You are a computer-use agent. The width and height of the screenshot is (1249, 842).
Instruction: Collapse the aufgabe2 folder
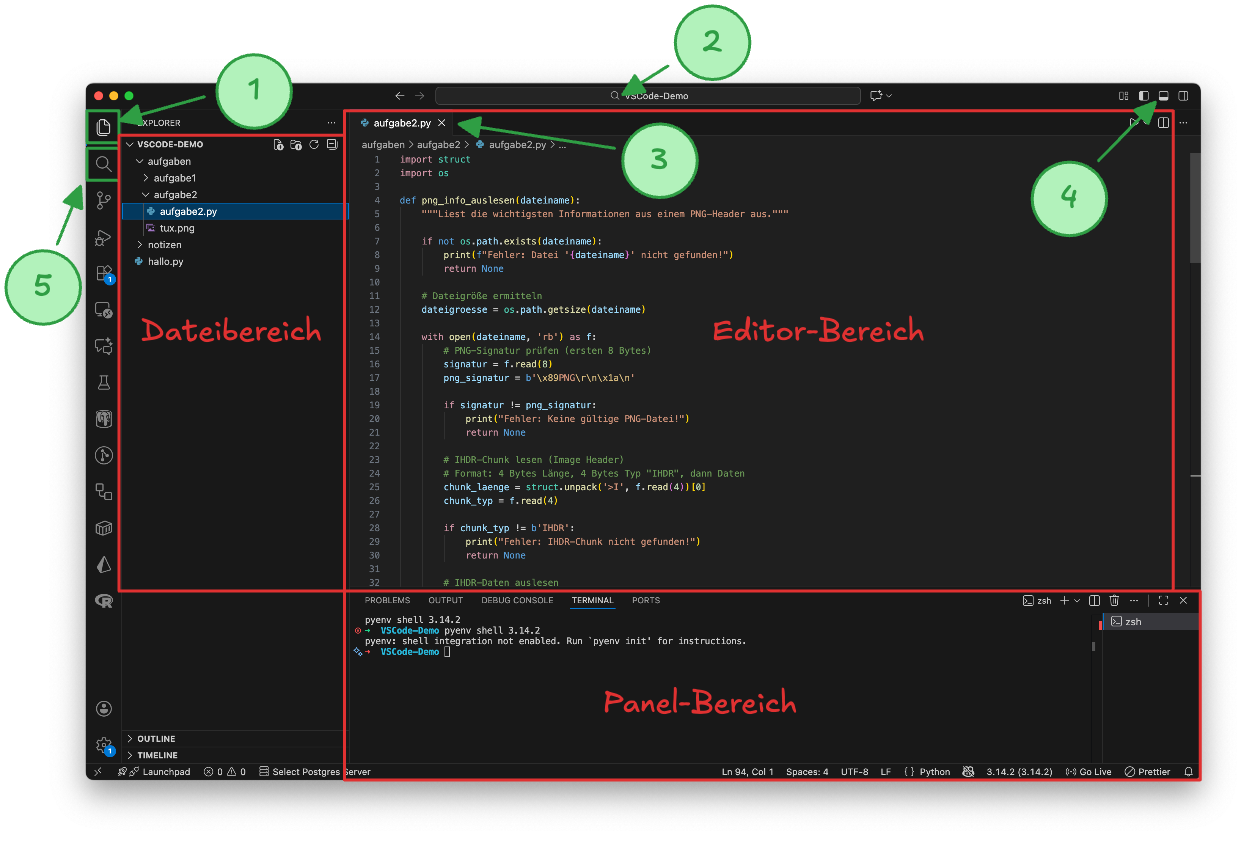tap(174, 195)
